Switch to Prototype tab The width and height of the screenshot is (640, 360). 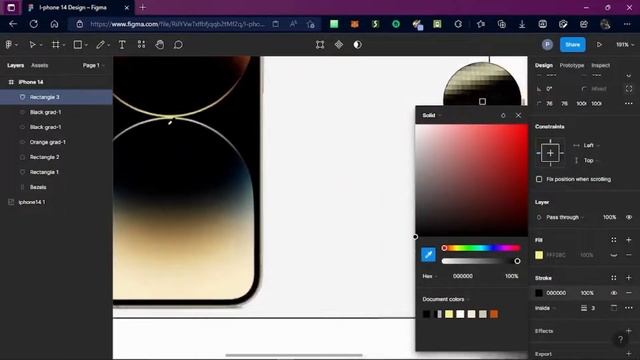[x=571, y=65]
